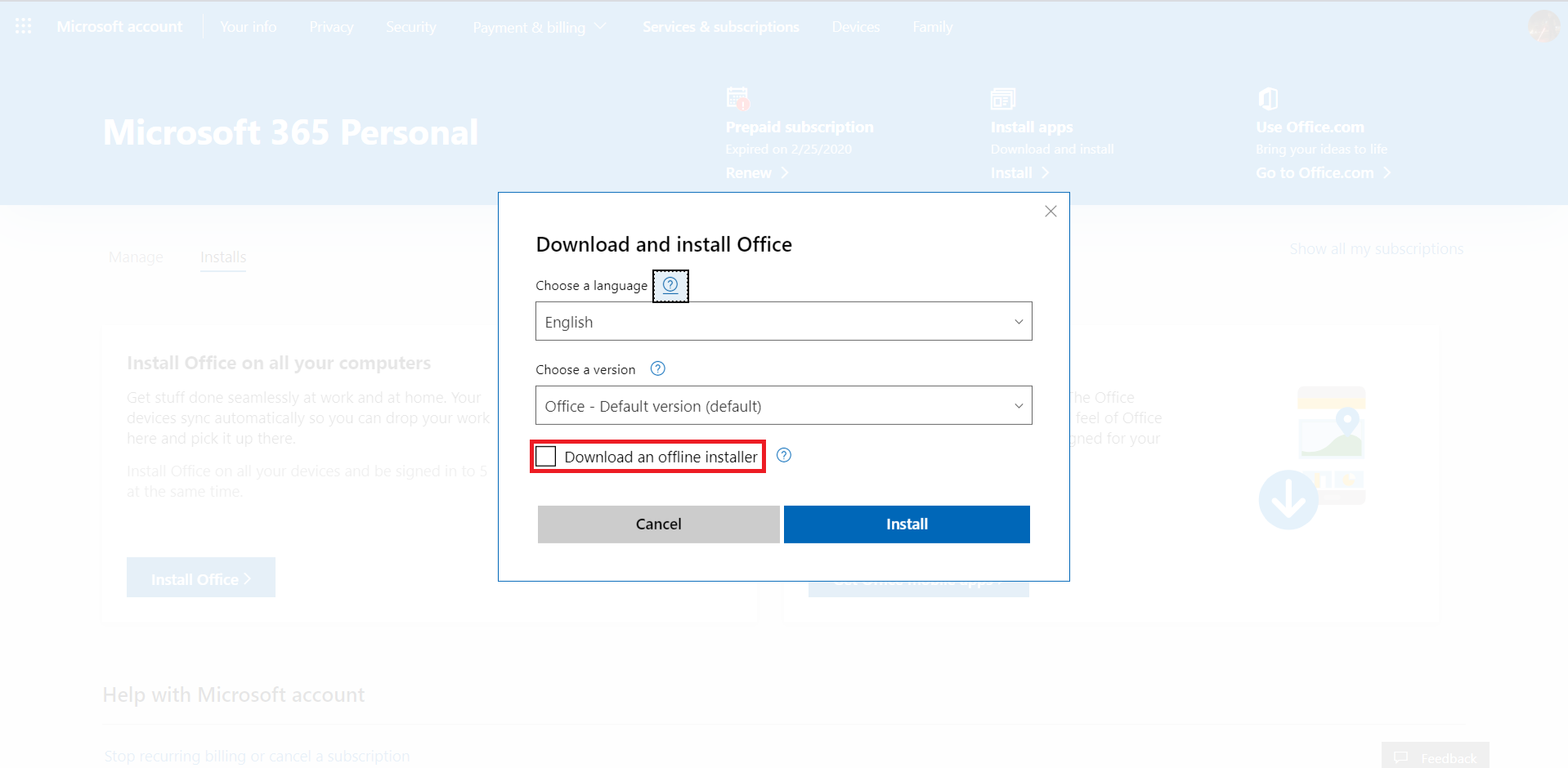Click the Cancel button in dialog
This screenshot has height=768, width=1568.
coord(658,524)
